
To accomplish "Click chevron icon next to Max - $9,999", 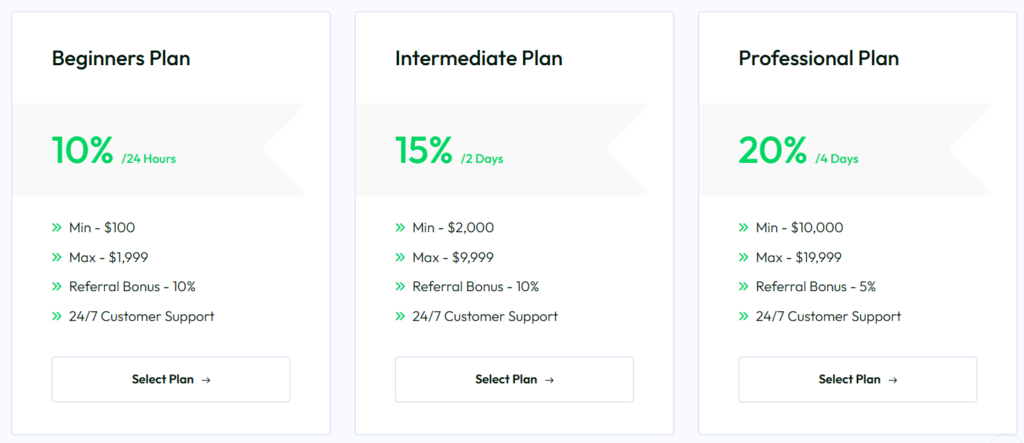I will (x=400, y=258).
